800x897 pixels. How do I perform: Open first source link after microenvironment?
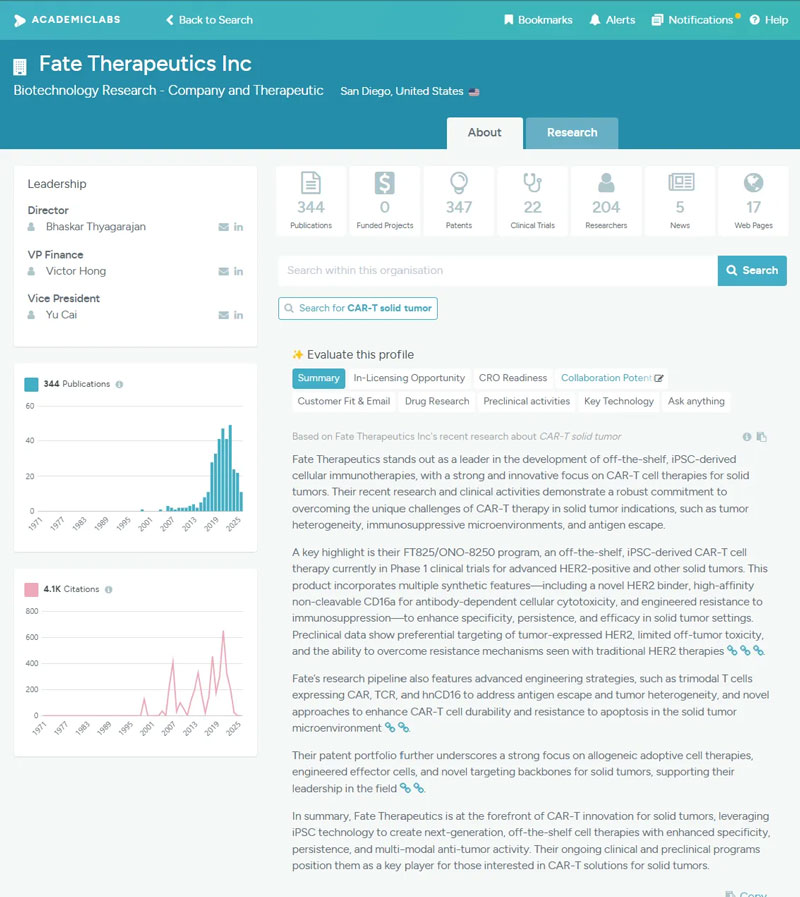coord(390,728)
